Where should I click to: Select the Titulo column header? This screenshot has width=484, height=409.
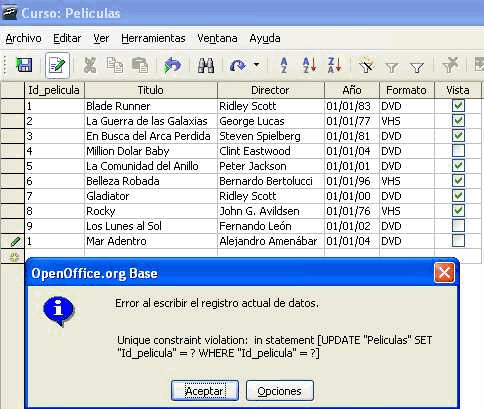coord(151,90)
